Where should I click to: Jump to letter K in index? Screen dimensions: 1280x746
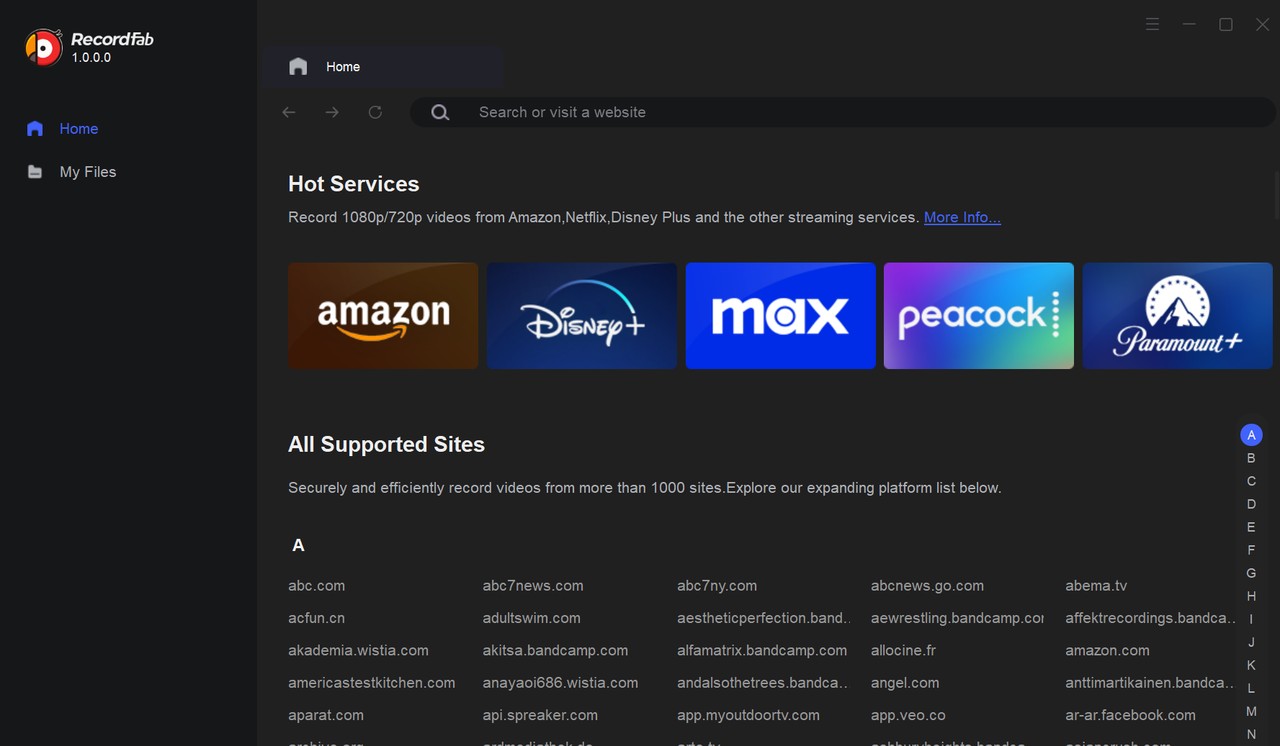coord(1251,665)
